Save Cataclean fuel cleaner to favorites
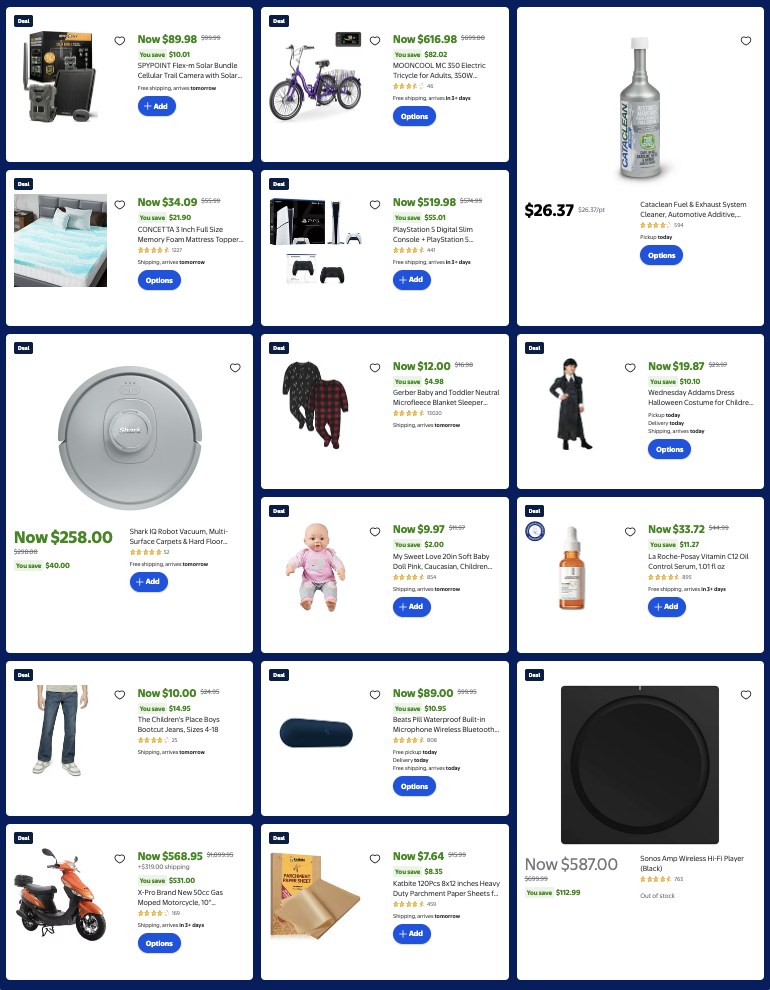Image resolution: width=770 pixels, height=990 pixels. pyautogui.click(x=745, y=40)
